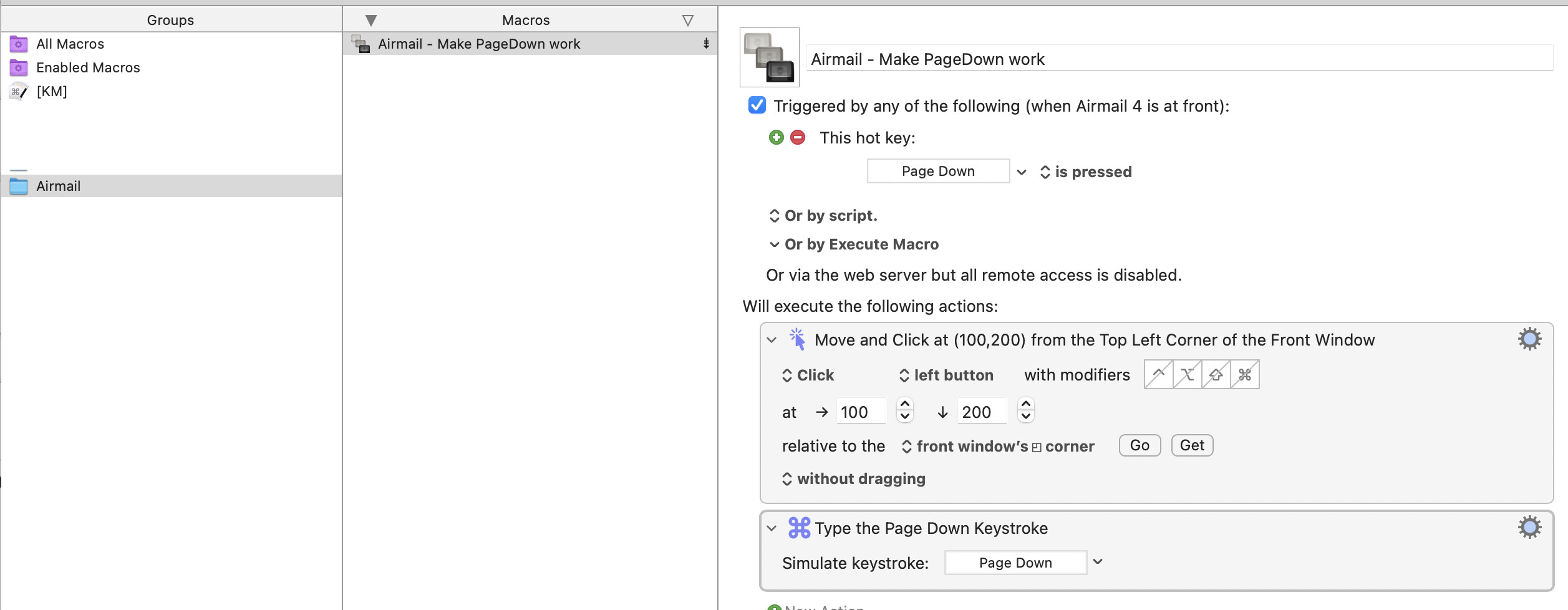
Task: Click the green add trigger button
Action: click(x=776, y=137)
